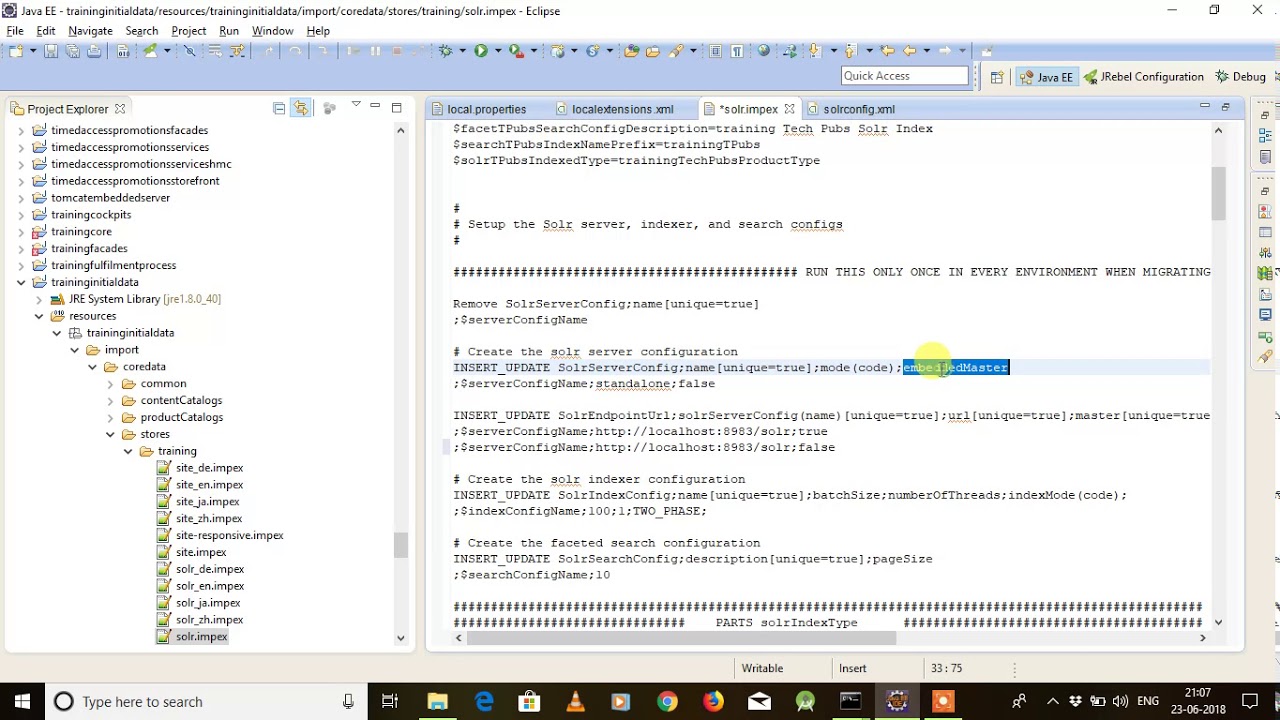Open Firefox from the taskbar
This screenshot has height=720, width=1280.
click(713, 702)
